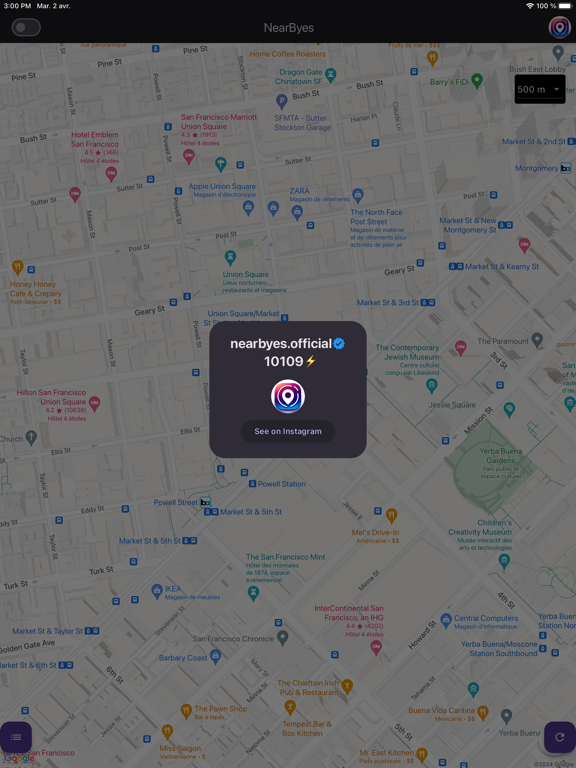Tap the refresh button at bottom right
Viewport: 576px width, 768px height.
(560, 737)
